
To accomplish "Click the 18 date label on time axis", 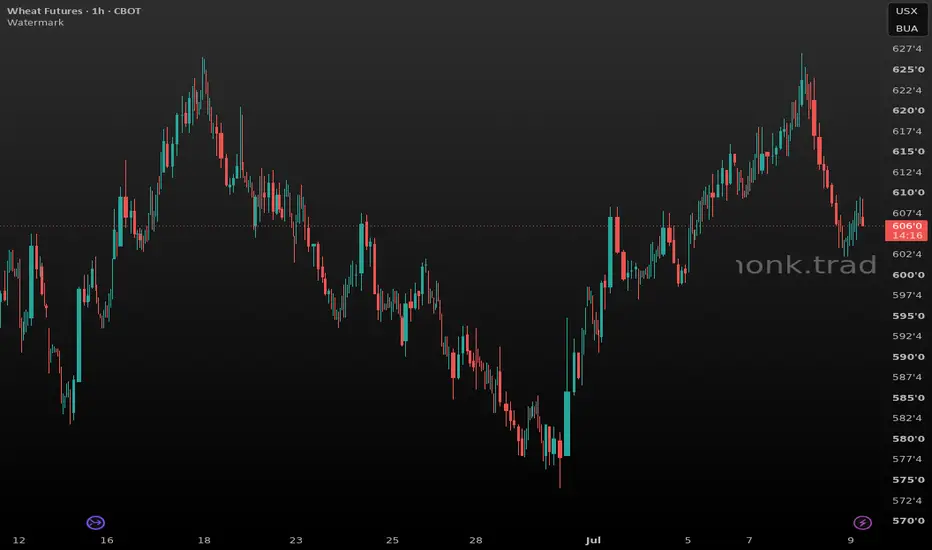I will (x=204, y=540).
